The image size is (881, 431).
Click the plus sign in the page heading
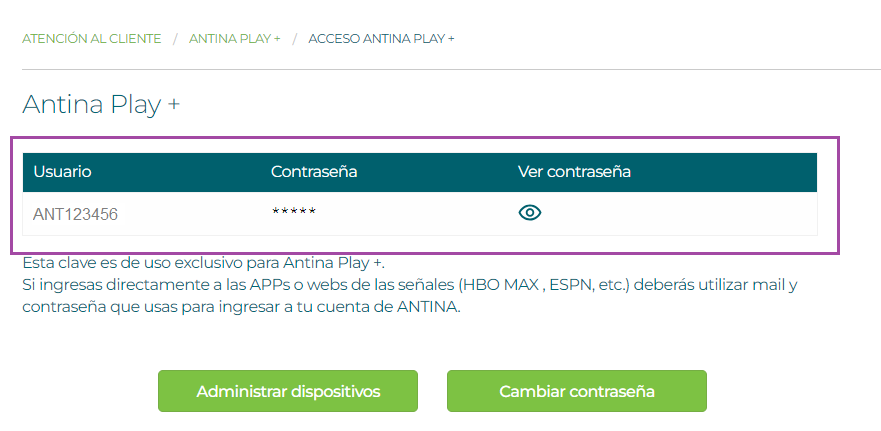tap(174, 104)
